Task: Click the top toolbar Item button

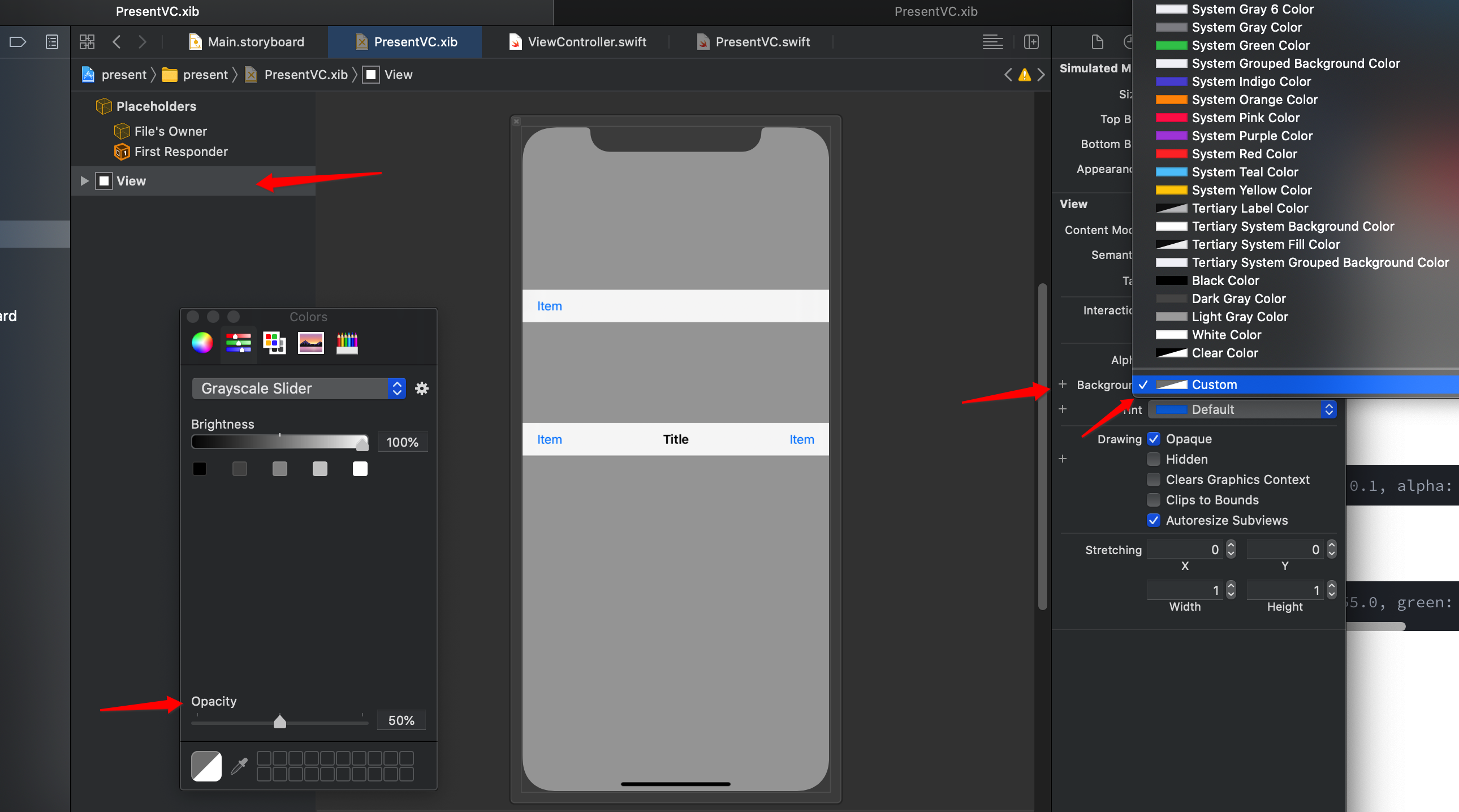Action: (550, 306)
